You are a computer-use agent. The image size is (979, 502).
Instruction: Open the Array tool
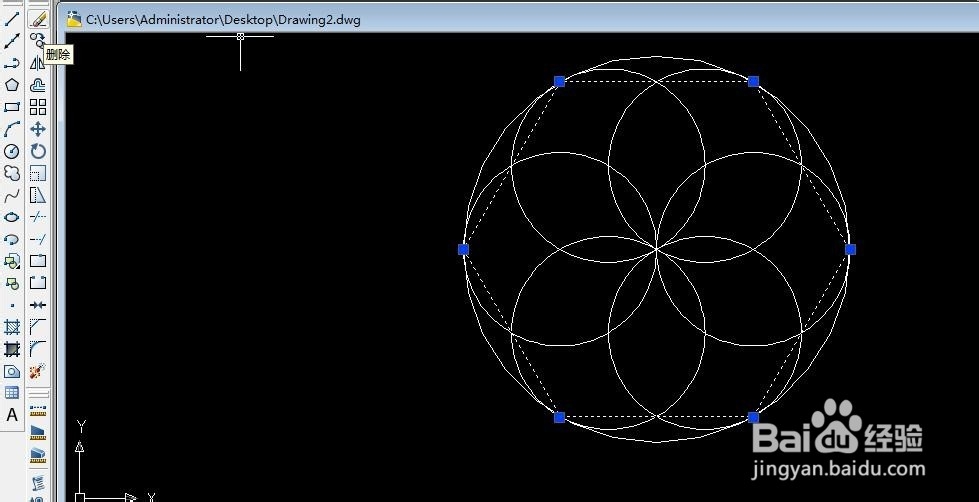38,107
